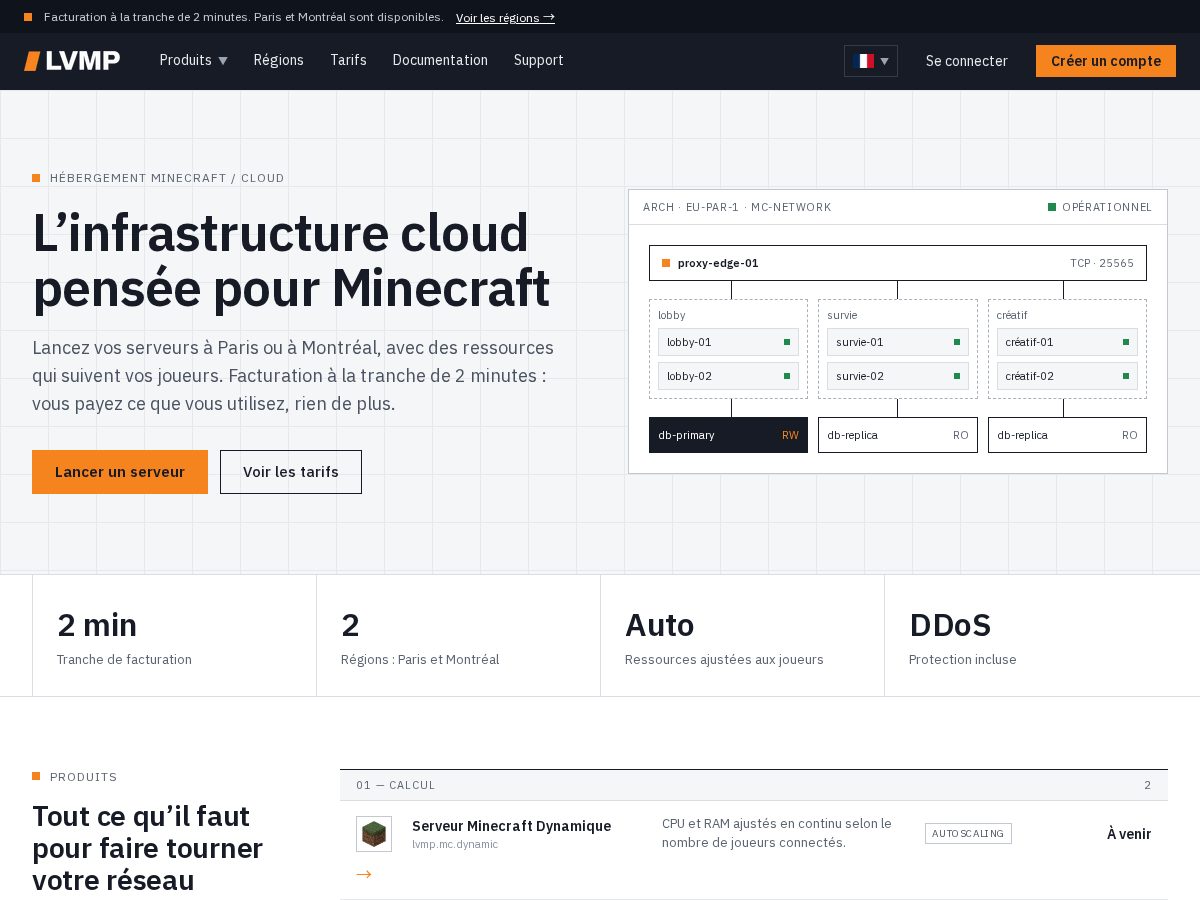Click the Auto resources stat
Screen dimensions: 1200x900
pos(742,636)
